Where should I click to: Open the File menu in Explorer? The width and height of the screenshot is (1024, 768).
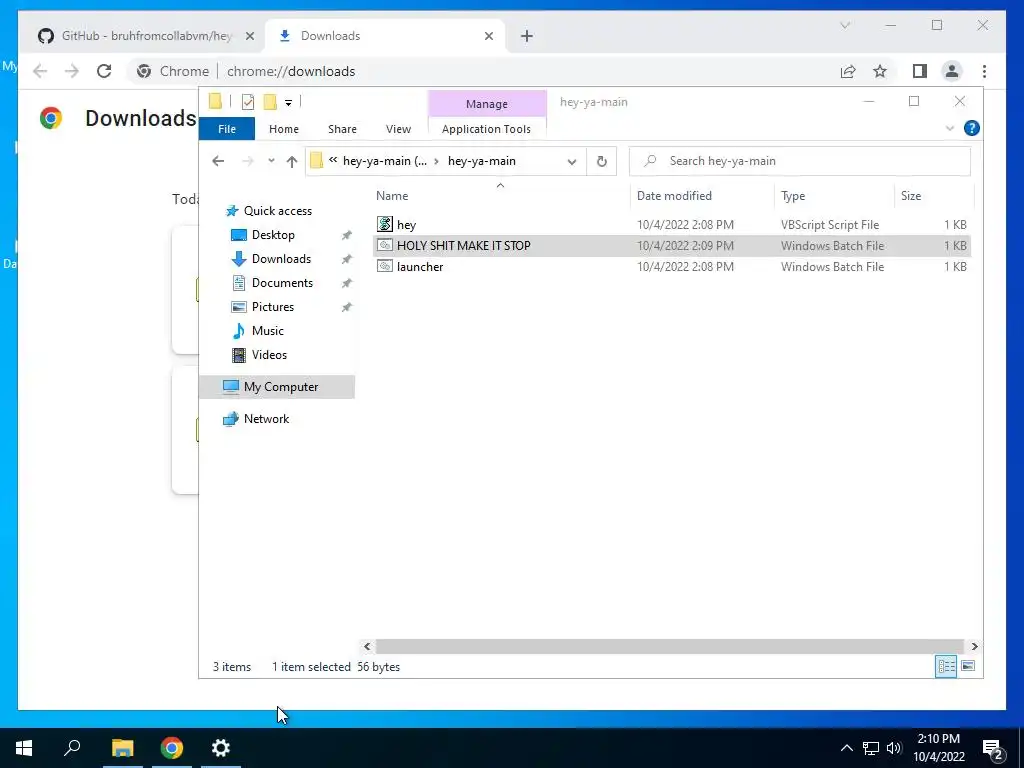[227, 129]
